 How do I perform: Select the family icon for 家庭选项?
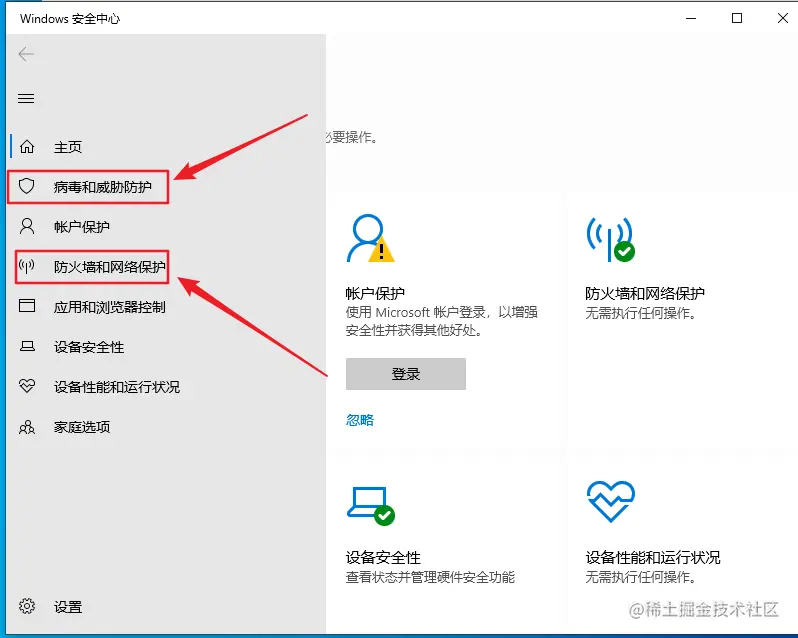pyautogui.click(x=27, y=427)
